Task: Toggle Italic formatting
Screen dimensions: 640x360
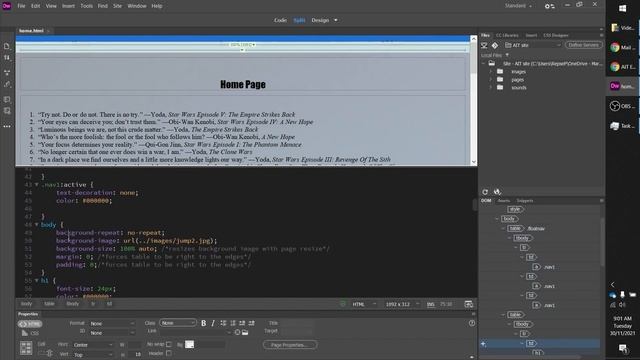Action: pos(213,323)
